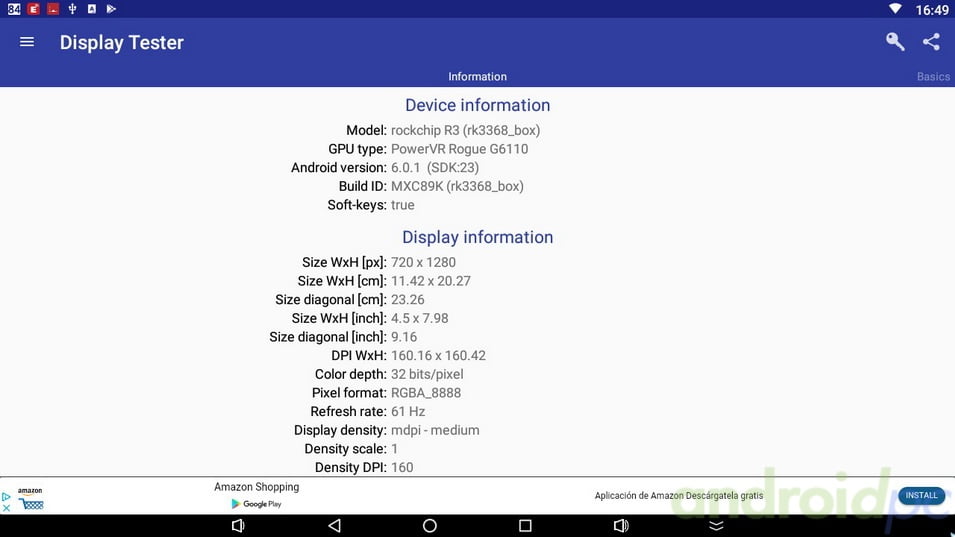Tap the USB notification icon in status bar
Viewport: 955px width, 537px height.
click(x=72, y=9)
